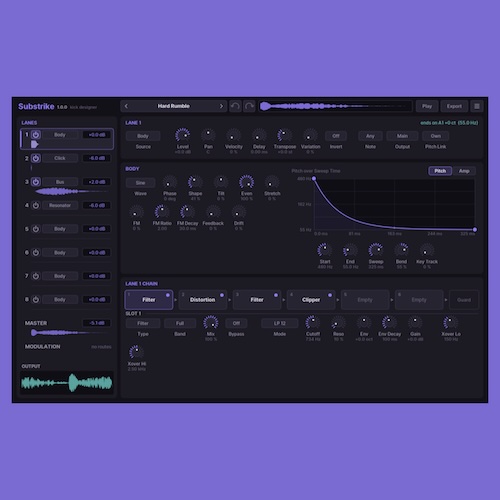Click the undo arrow icon
Image resolution: width=500 pixels, height=500 pixels.
(235, 106)
